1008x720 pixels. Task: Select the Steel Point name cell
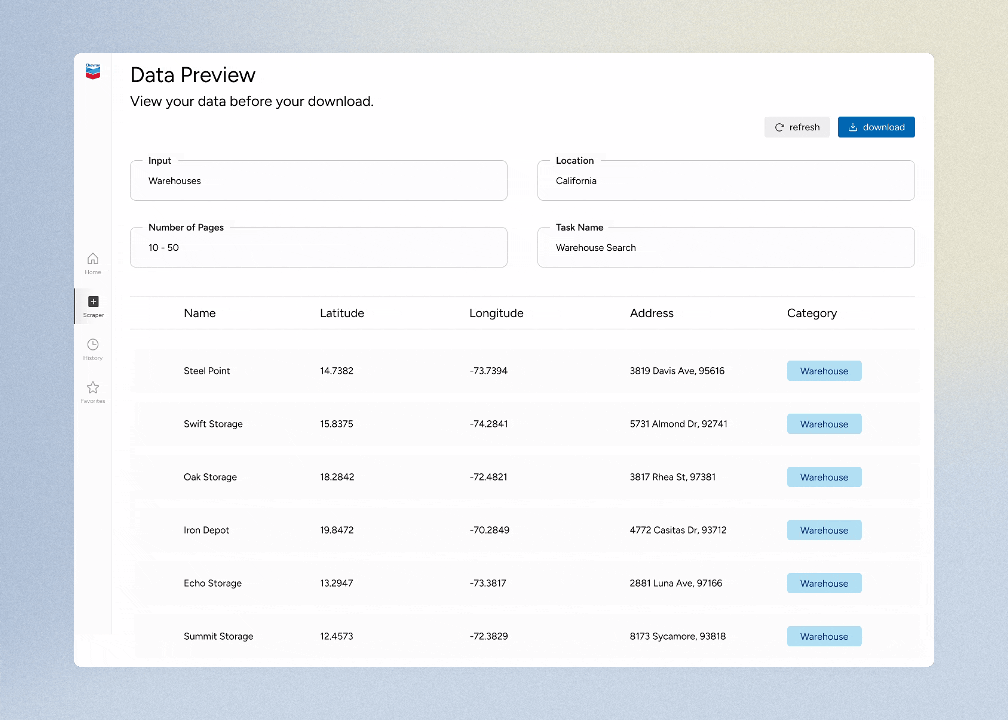tap(207, 371)
